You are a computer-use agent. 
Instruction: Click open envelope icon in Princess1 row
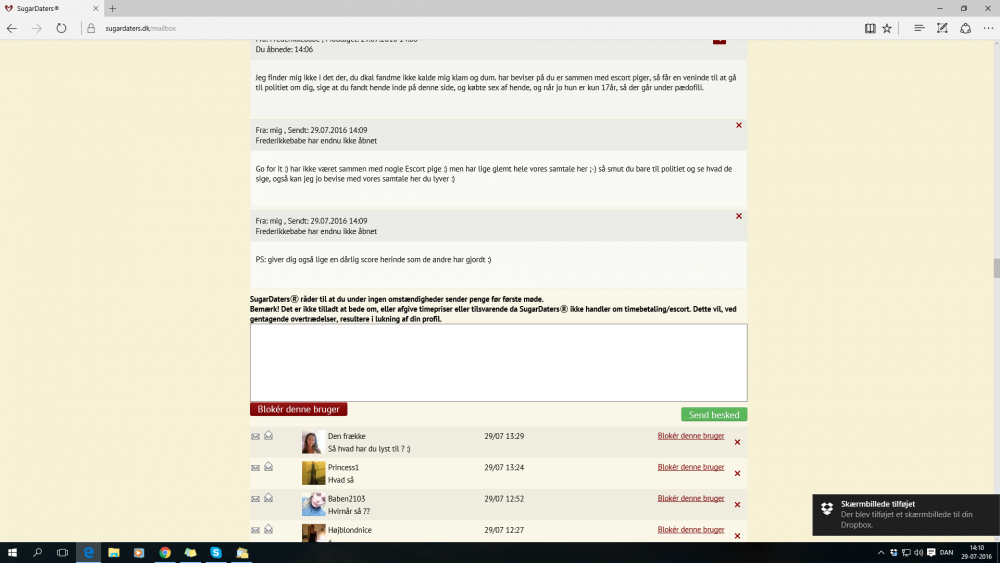268,467
